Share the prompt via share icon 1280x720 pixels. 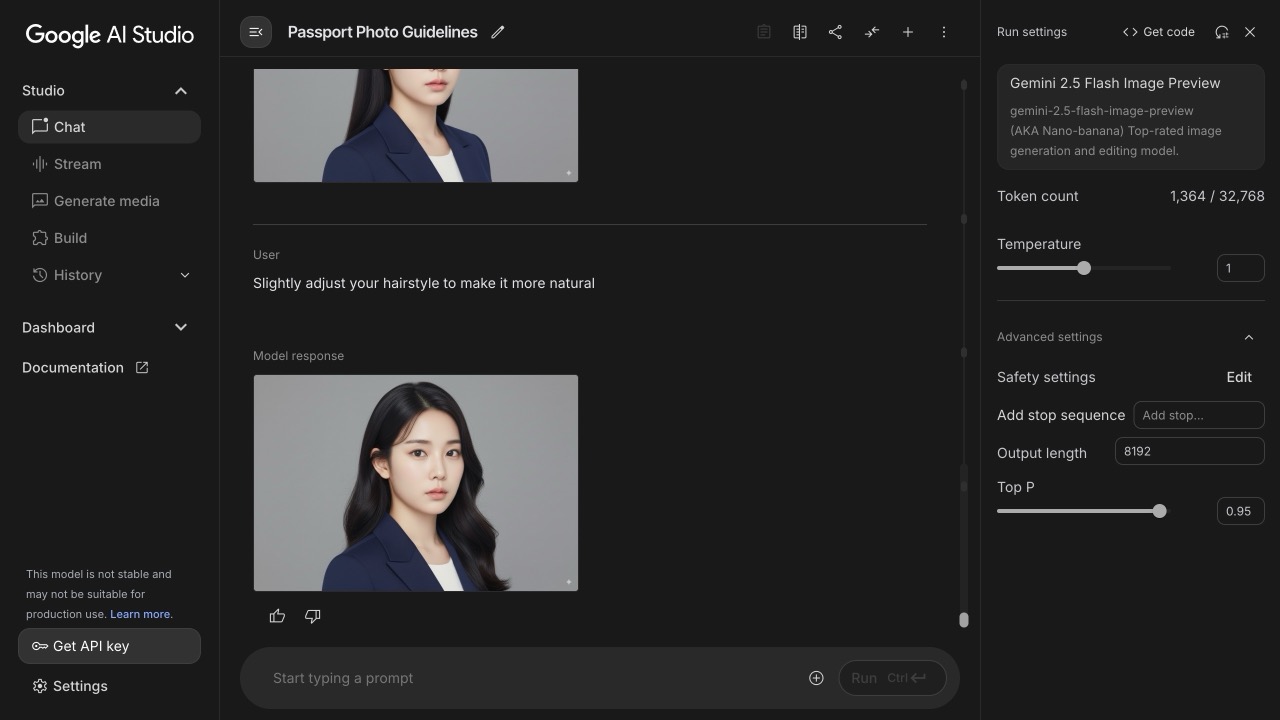pos(836,32)
